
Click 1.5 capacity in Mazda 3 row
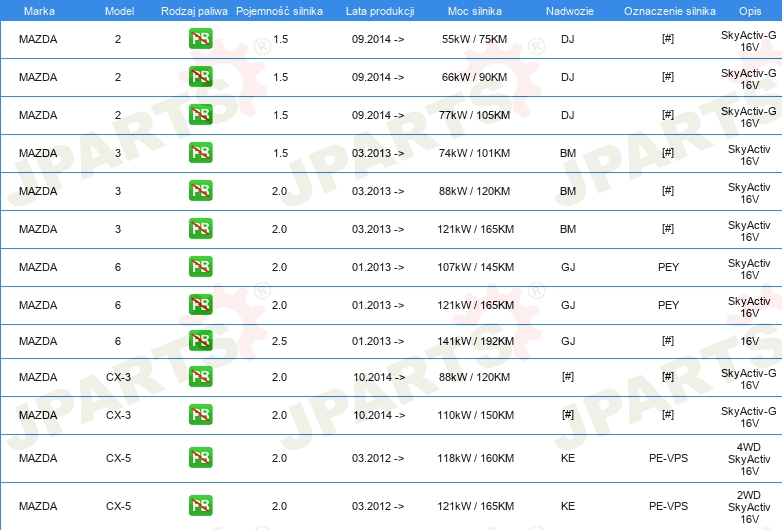280,153
